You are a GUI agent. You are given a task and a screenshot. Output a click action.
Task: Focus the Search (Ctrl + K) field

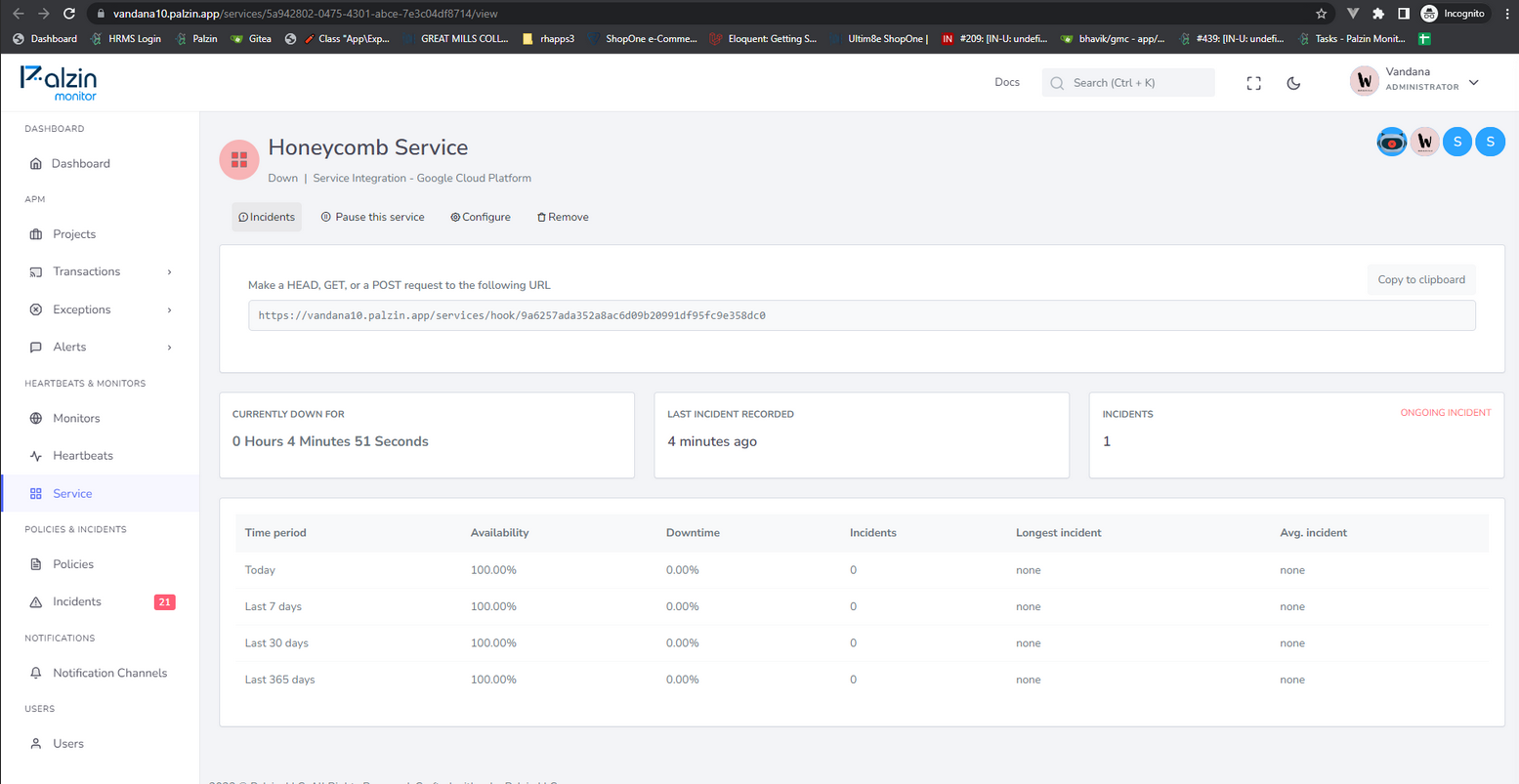(1128, 83)
